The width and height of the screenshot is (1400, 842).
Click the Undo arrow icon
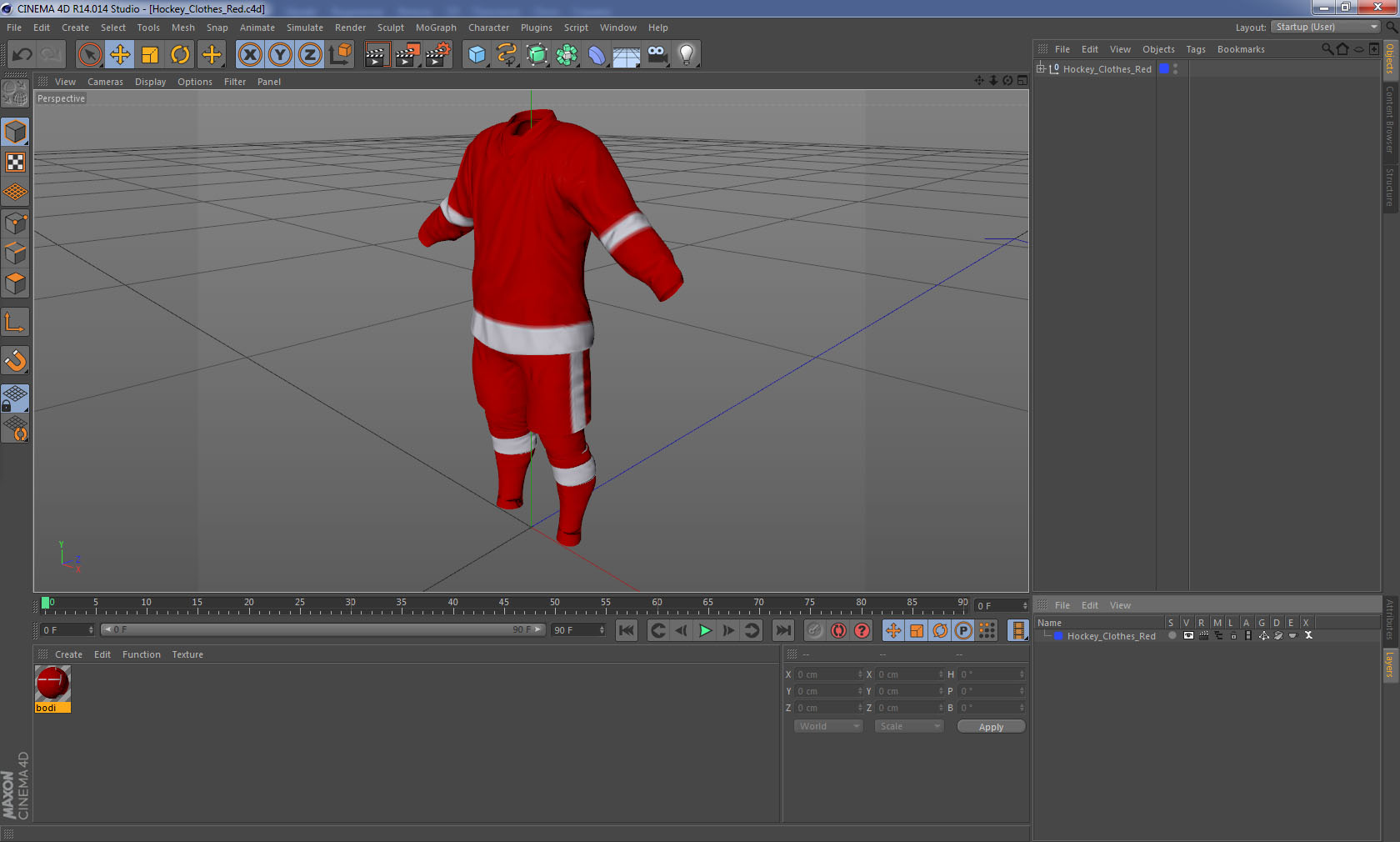tap(22, 55)
